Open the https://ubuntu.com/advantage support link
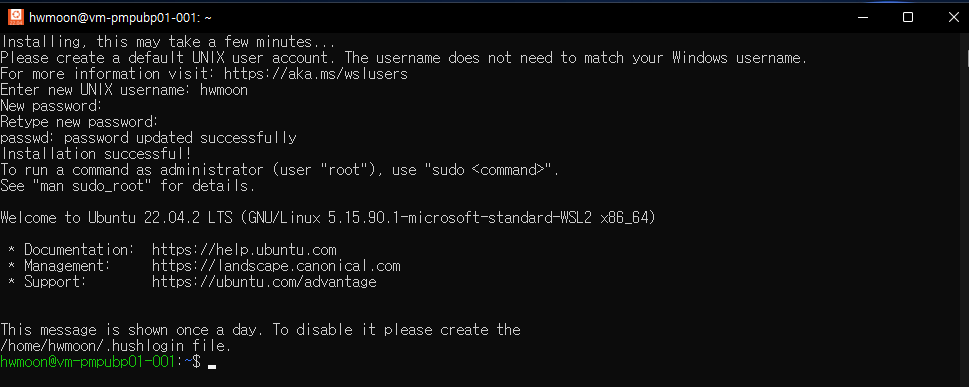Viewport: 969px width, 387px height. (264, 283)
